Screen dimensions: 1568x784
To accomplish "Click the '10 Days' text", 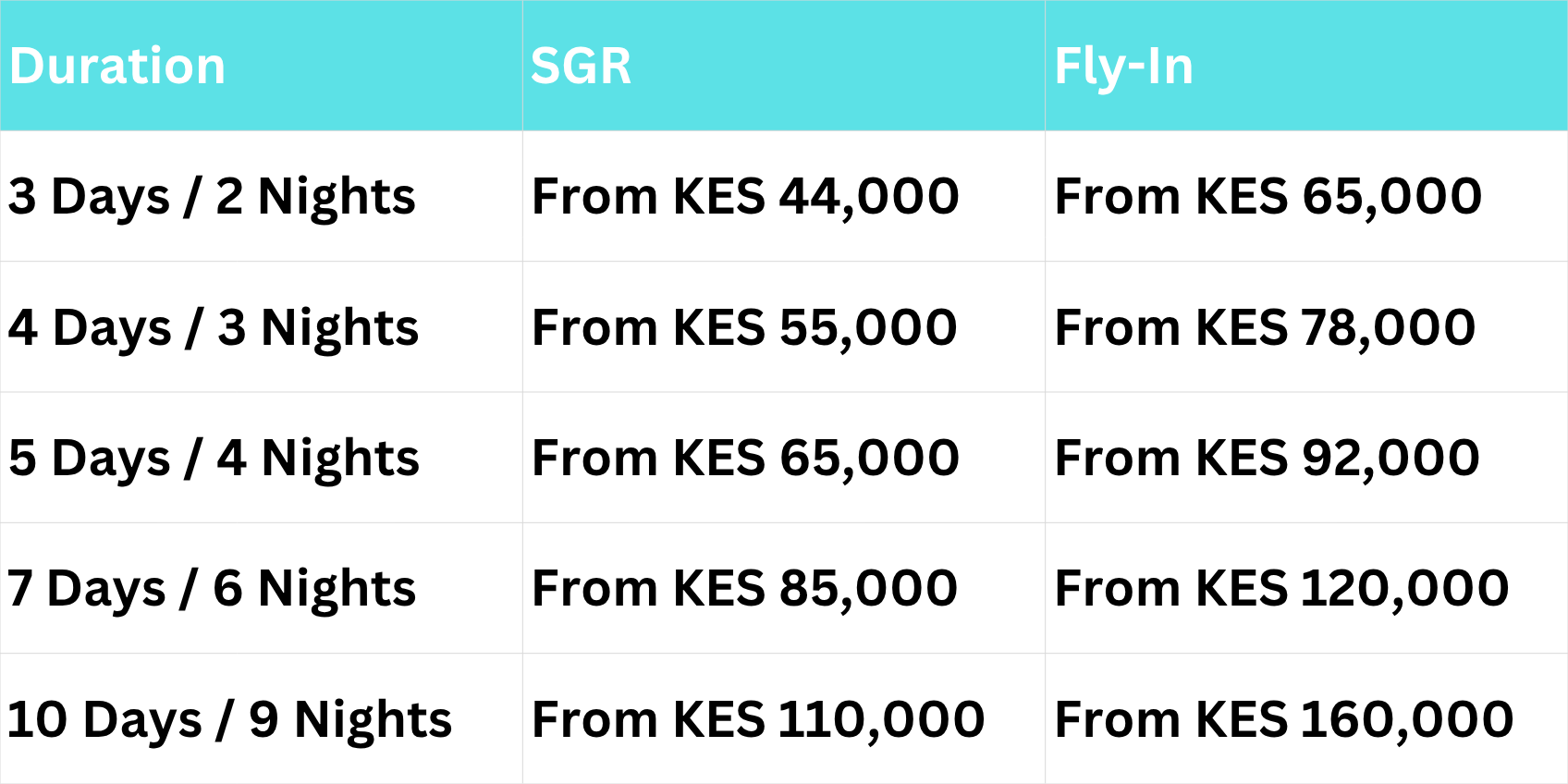I will pyautogui.click(x=104, y=720).
